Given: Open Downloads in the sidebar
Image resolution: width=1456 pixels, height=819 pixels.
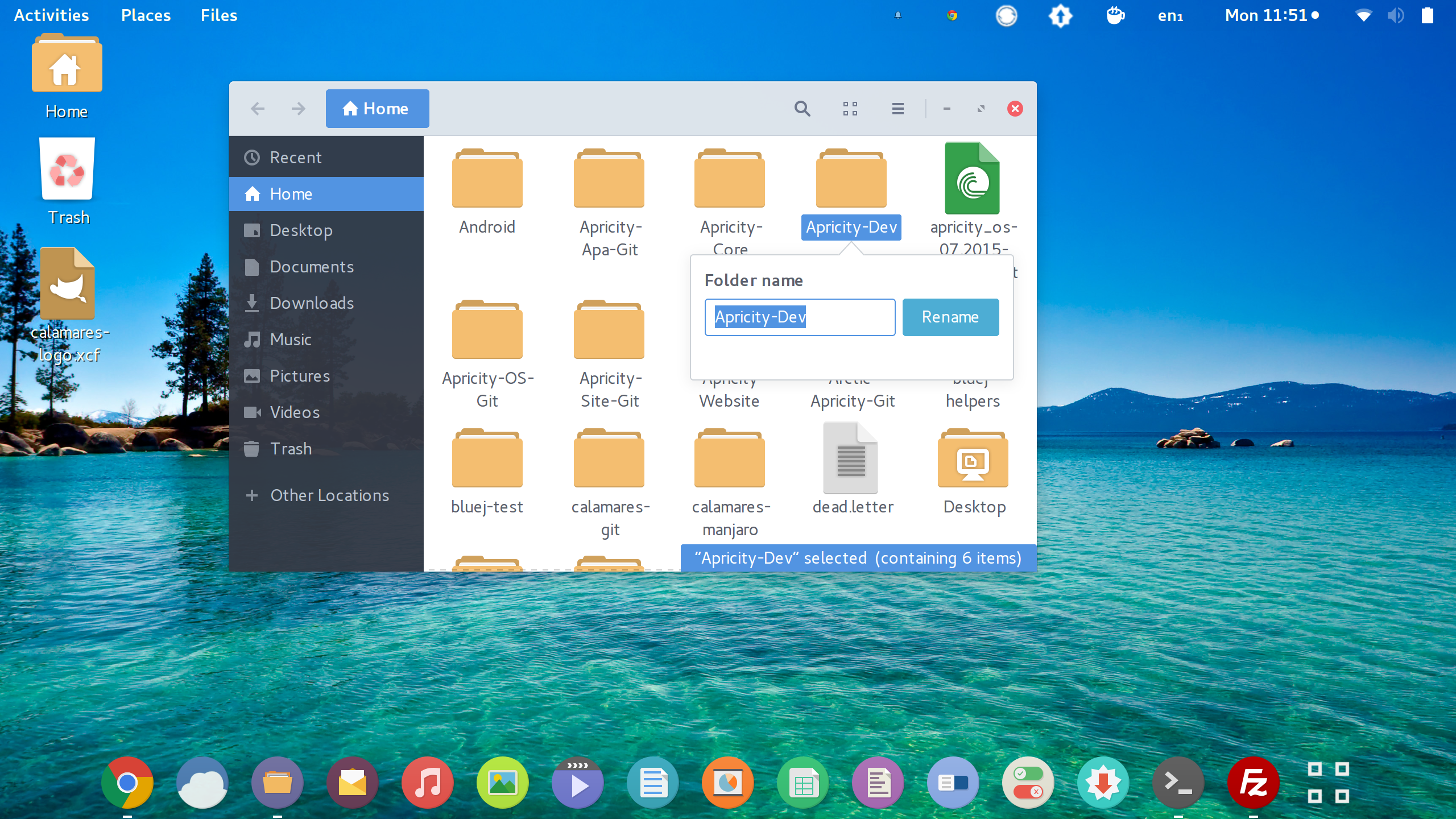Looking at the screenshot, I should tap(311, 303).
